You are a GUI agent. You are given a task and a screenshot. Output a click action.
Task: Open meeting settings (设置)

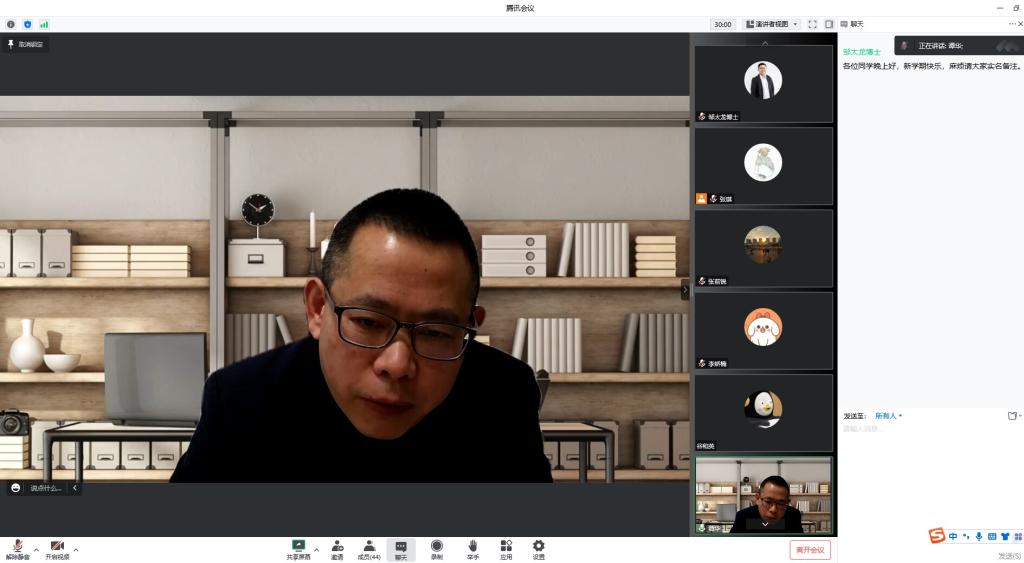click(539, 547)
